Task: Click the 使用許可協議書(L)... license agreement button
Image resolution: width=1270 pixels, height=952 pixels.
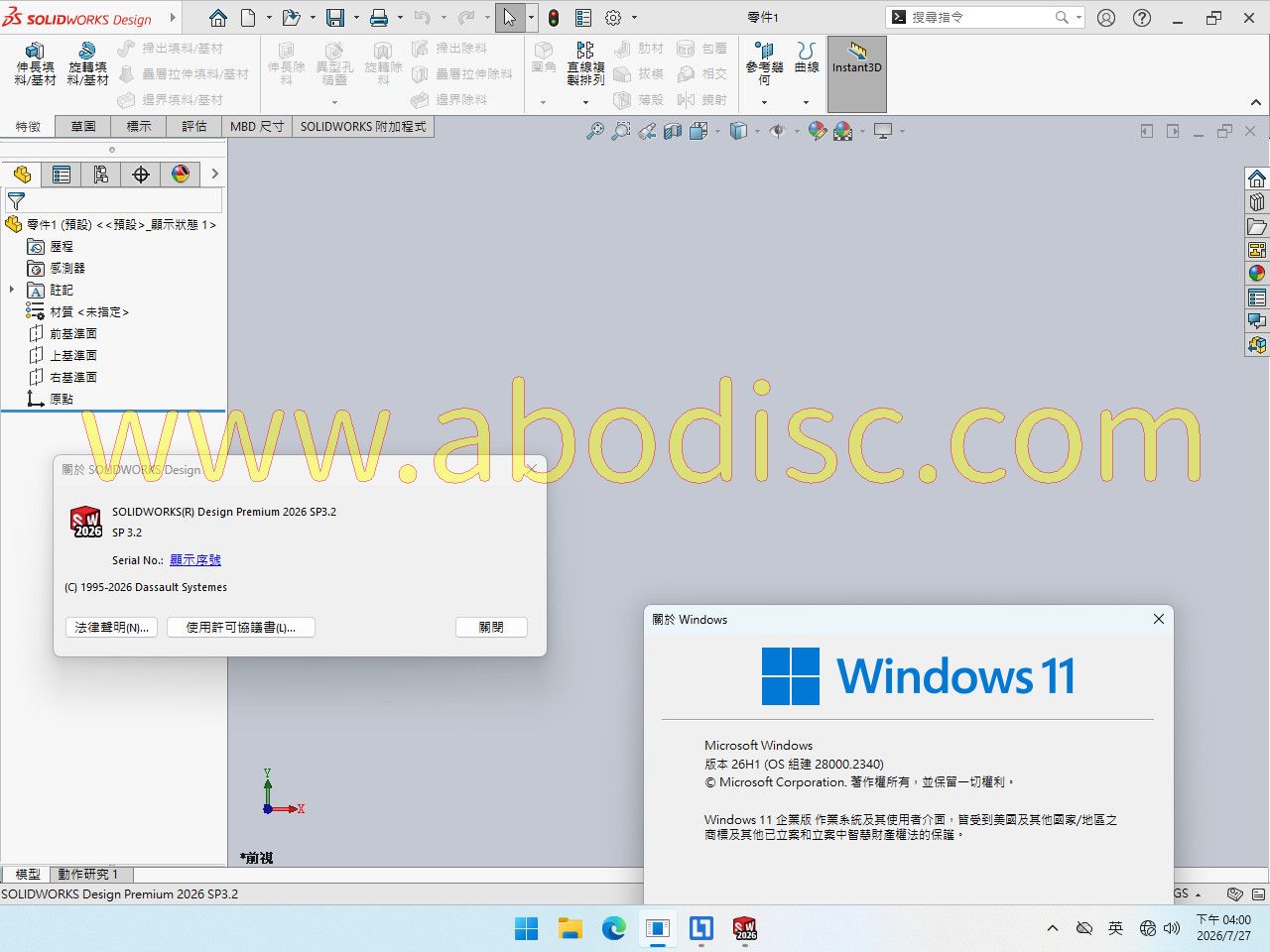Action: point(241,628)
